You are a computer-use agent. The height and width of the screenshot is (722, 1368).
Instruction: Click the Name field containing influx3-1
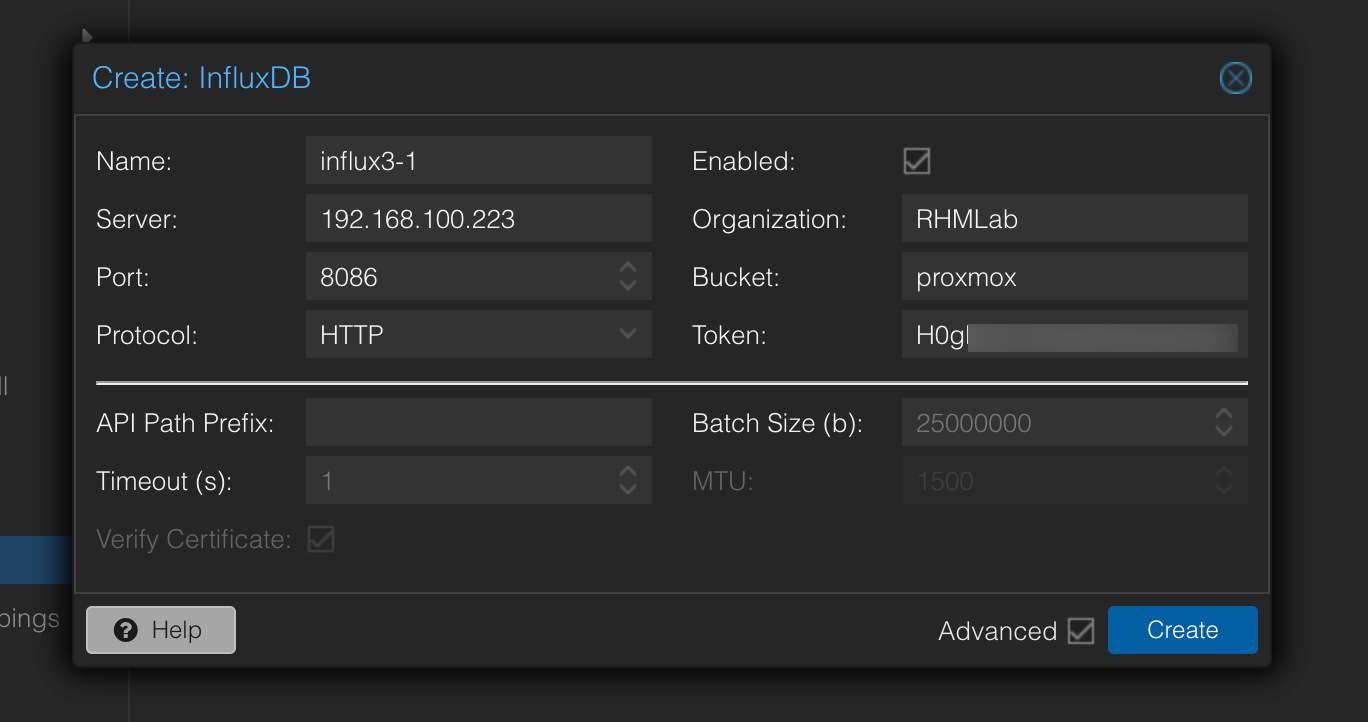(x=479, y=160)
